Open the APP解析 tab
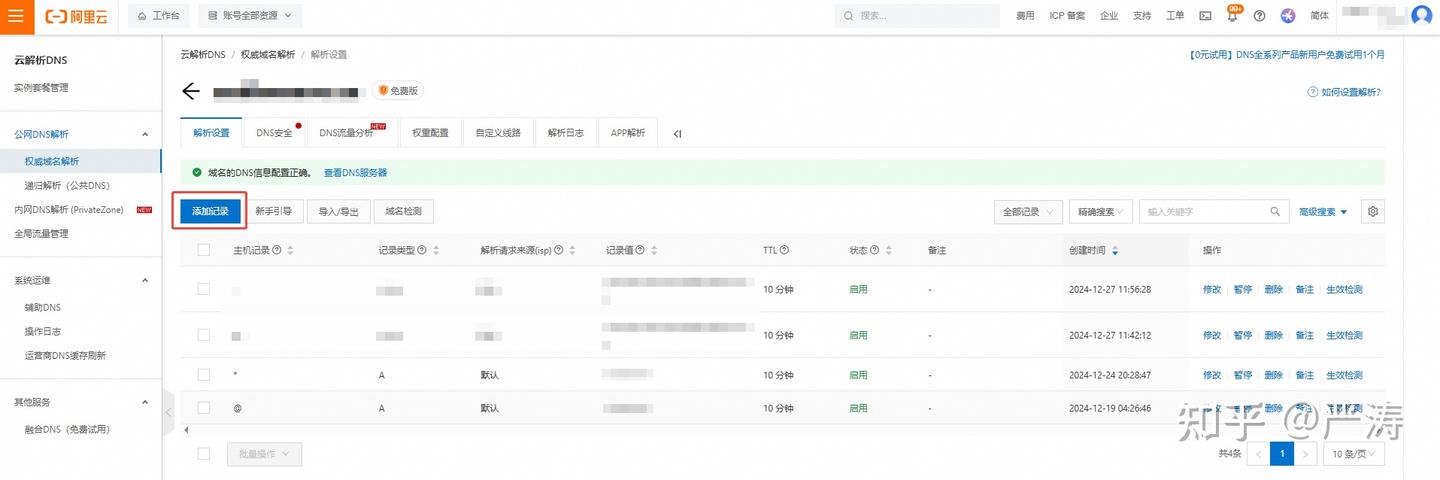This screenshot has width=1440, height=480. pos(628,133)
